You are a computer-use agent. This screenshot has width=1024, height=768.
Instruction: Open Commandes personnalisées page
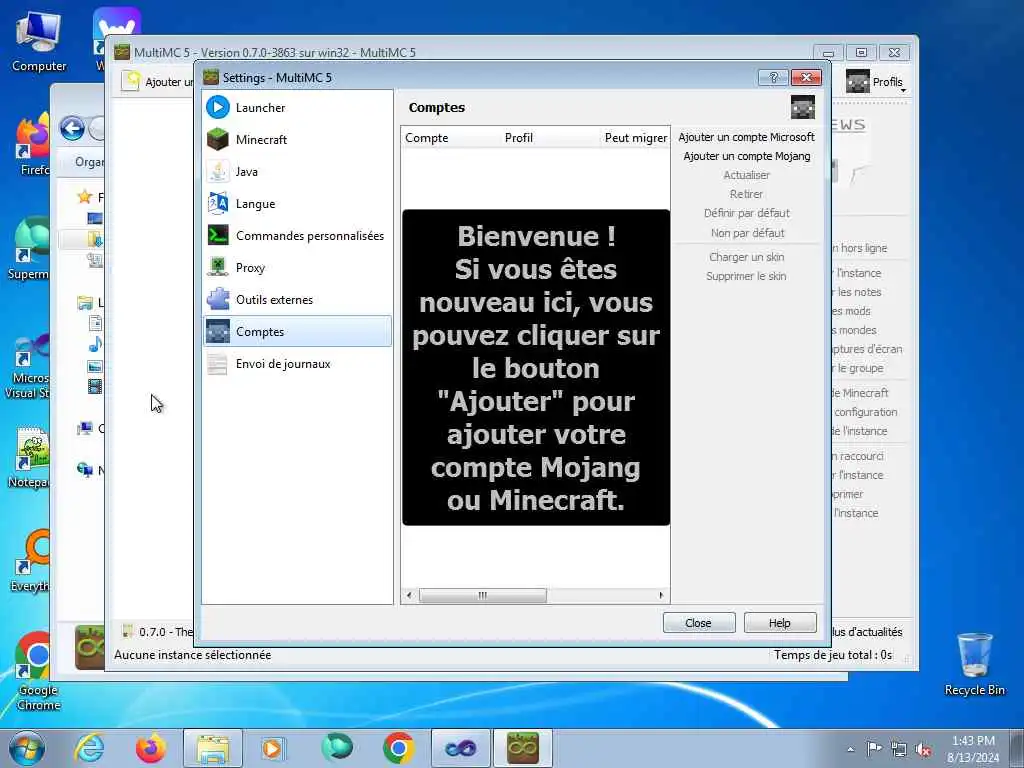click(297, 235)
